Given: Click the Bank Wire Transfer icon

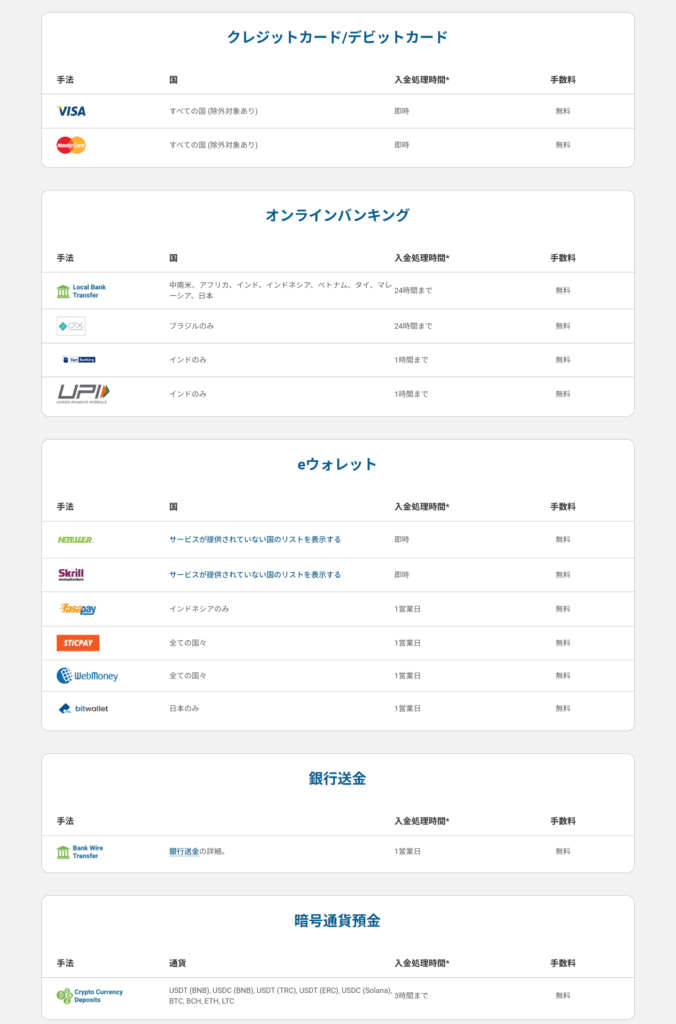Looking at the screenshot, I should click(x=81, y=852).
